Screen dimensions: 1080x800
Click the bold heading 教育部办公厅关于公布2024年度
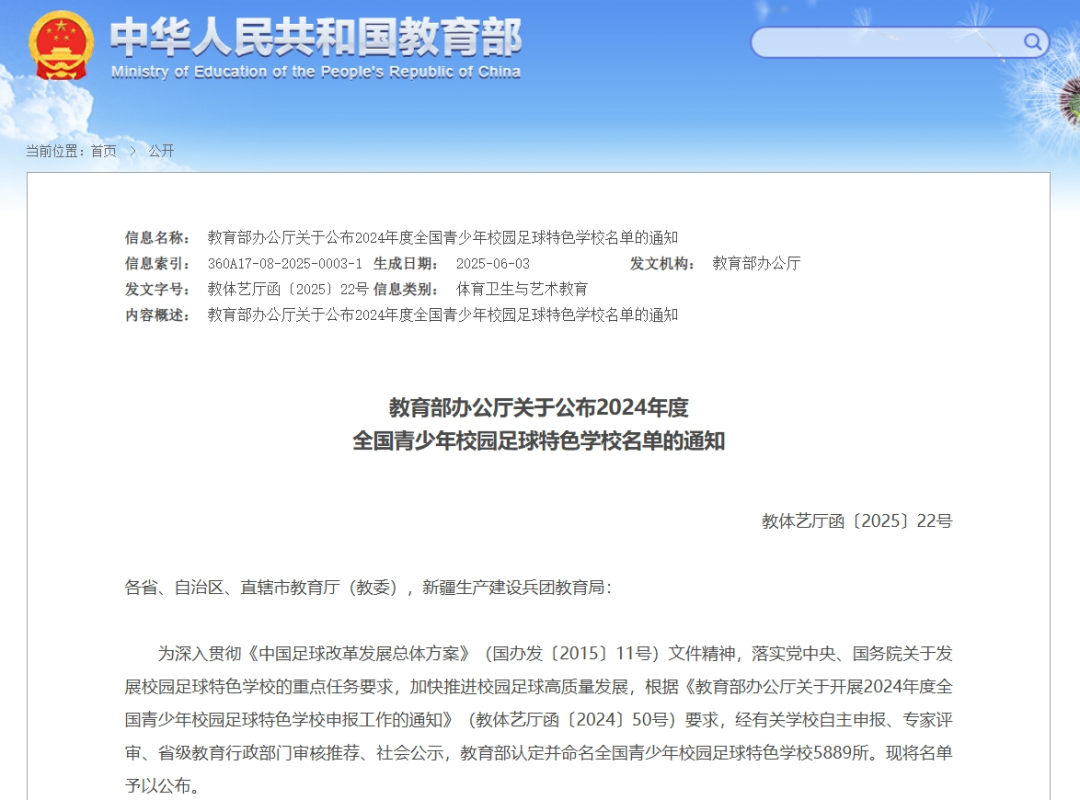click(x=539, y=408)
